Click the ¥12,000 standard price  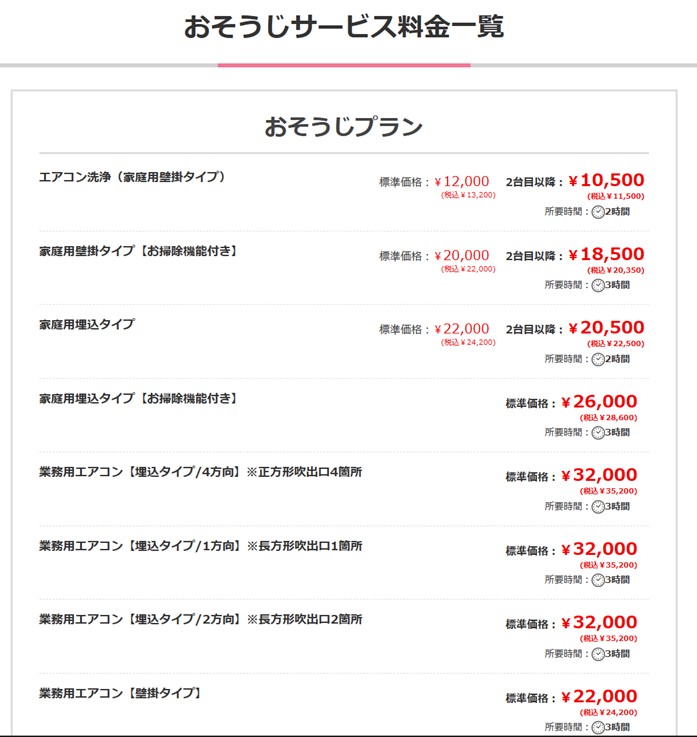click(462, 182)
